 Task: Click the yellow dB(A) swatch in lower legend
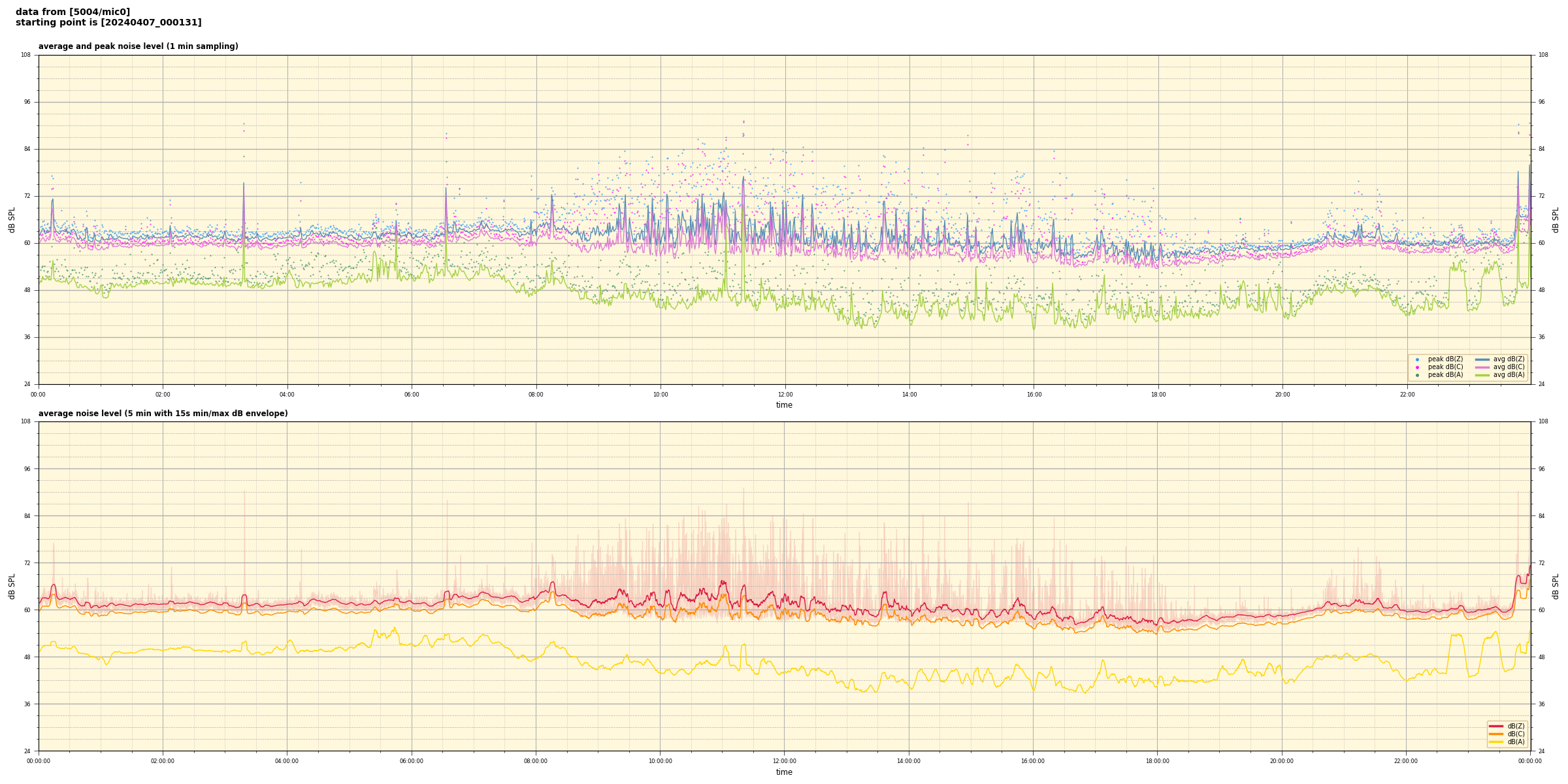tap(1496, 742)
